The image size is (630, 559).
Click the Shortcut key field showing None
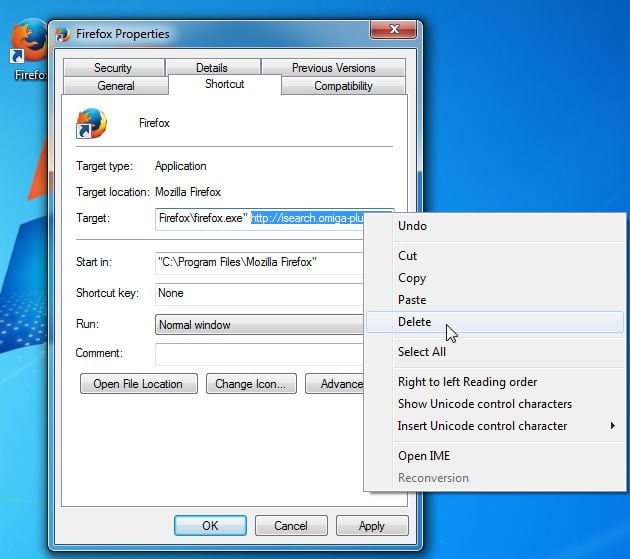pos(259,294)
